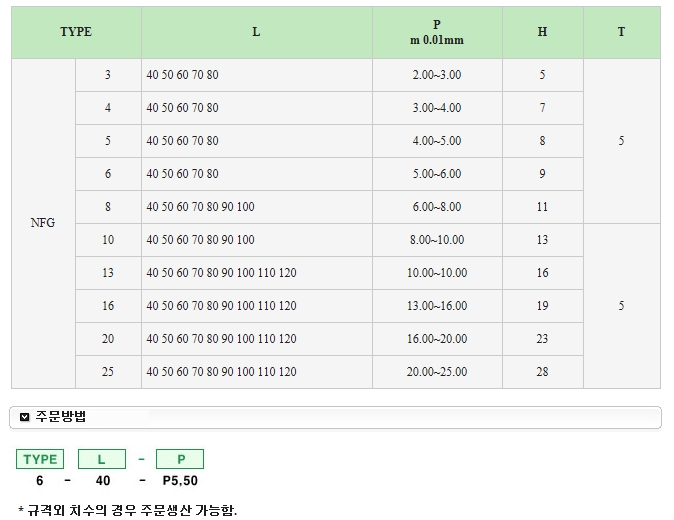Viewport: 674px width, 520px height.
Task: Click H value 28 in last row
Action: 542,372
